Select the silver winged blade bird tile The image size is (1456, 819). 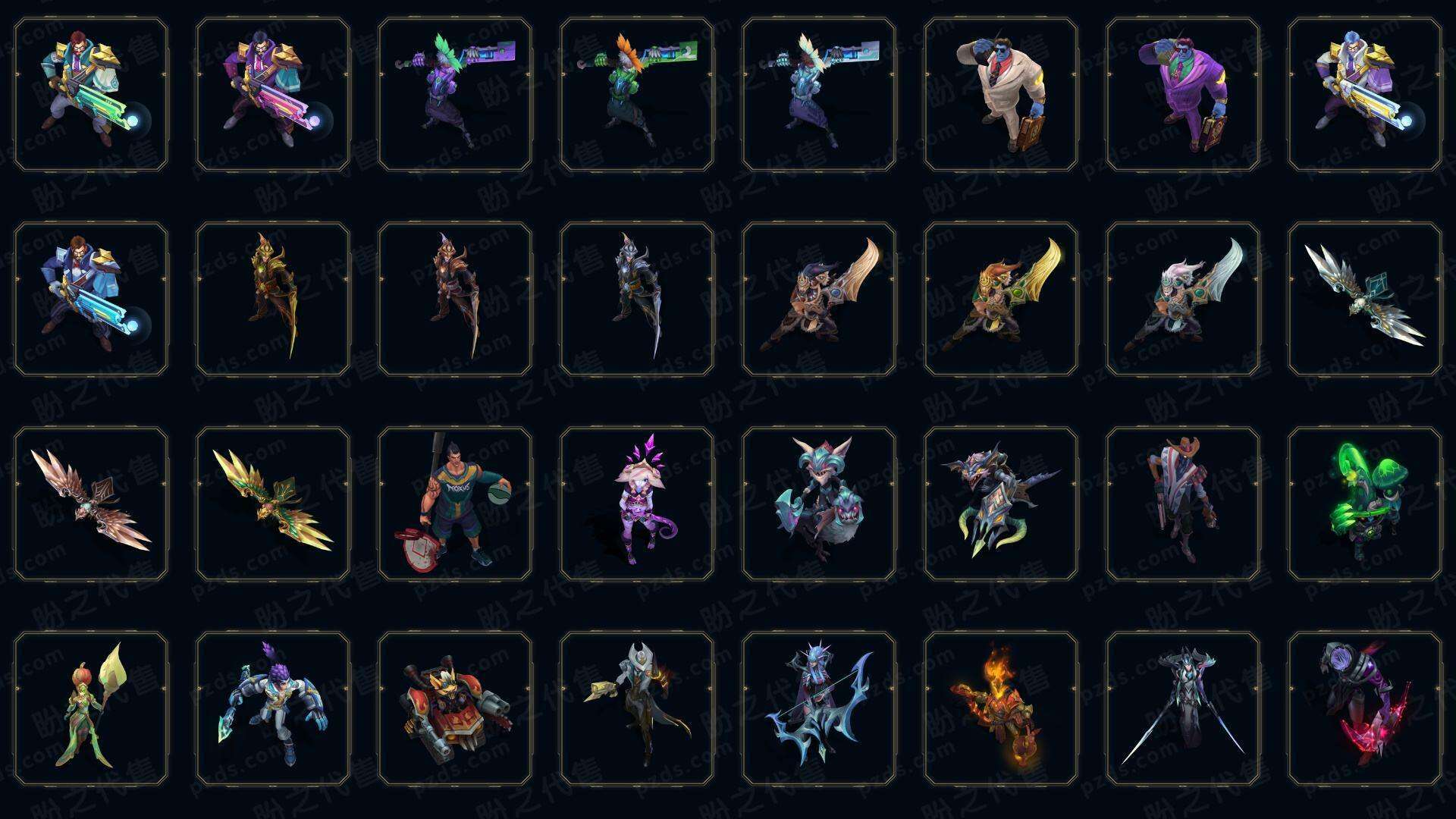(1365, 299)
